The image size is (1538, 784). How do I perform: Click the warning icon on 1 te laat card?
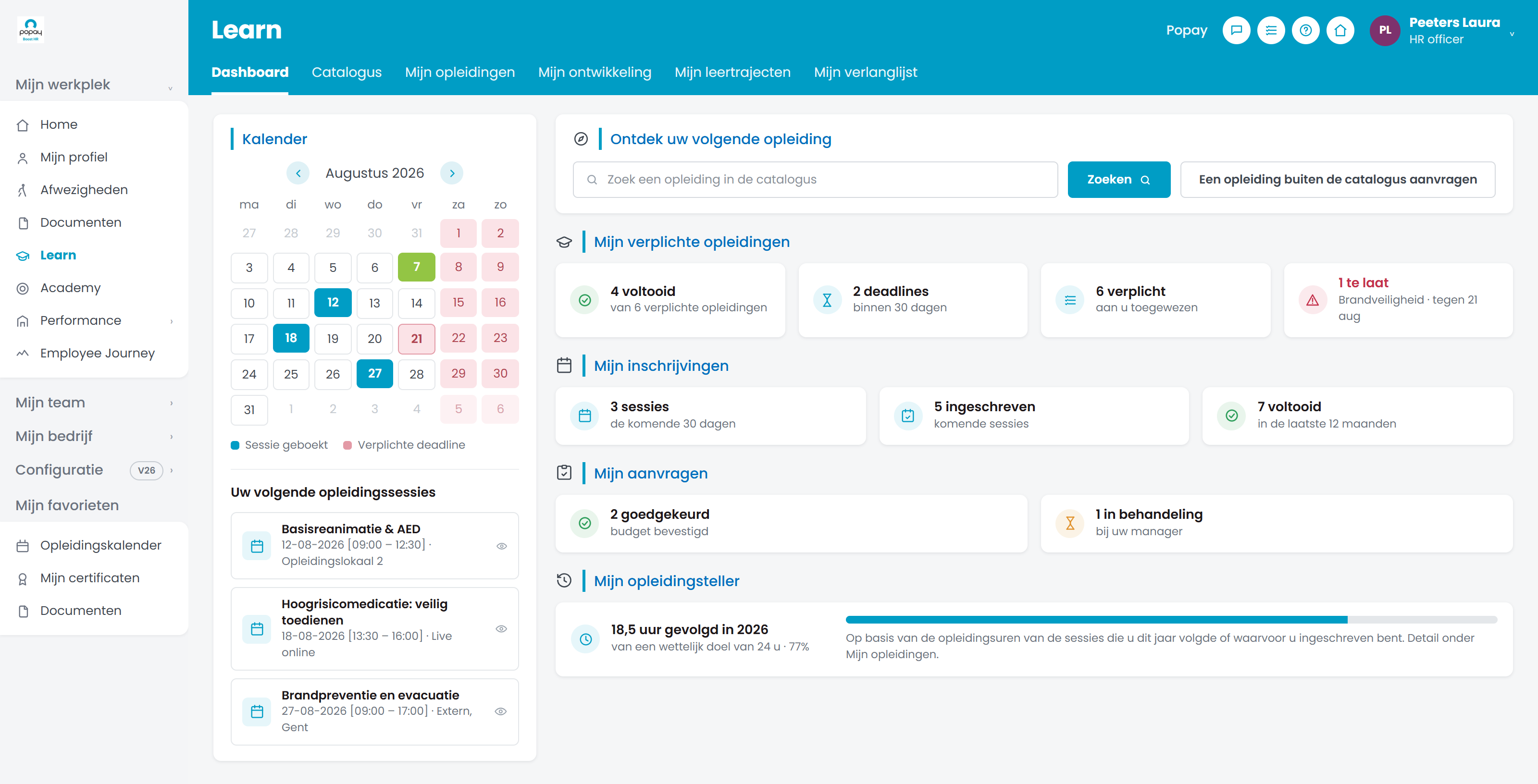[1312, 300]
